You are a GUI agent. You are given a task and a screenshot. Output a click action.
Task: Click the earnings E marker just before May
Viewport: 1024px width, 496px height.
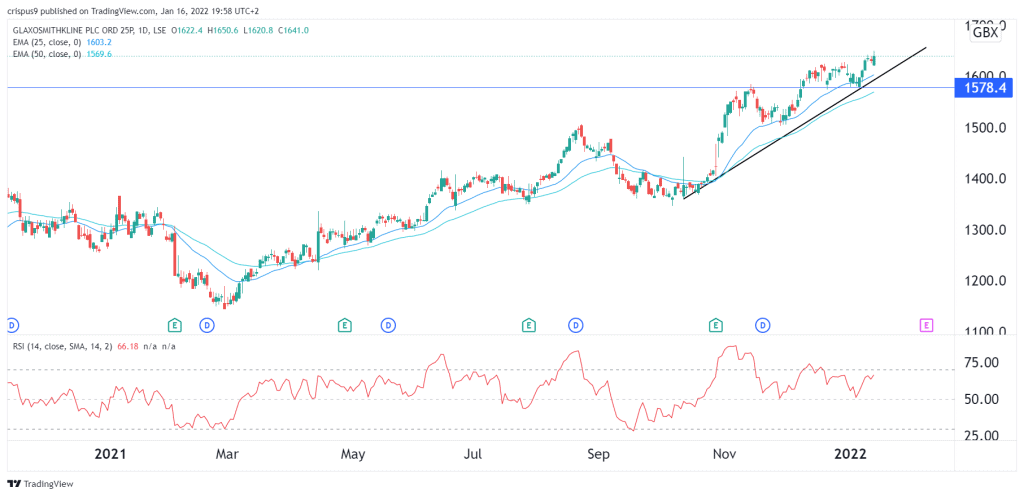tap(344, 324)
